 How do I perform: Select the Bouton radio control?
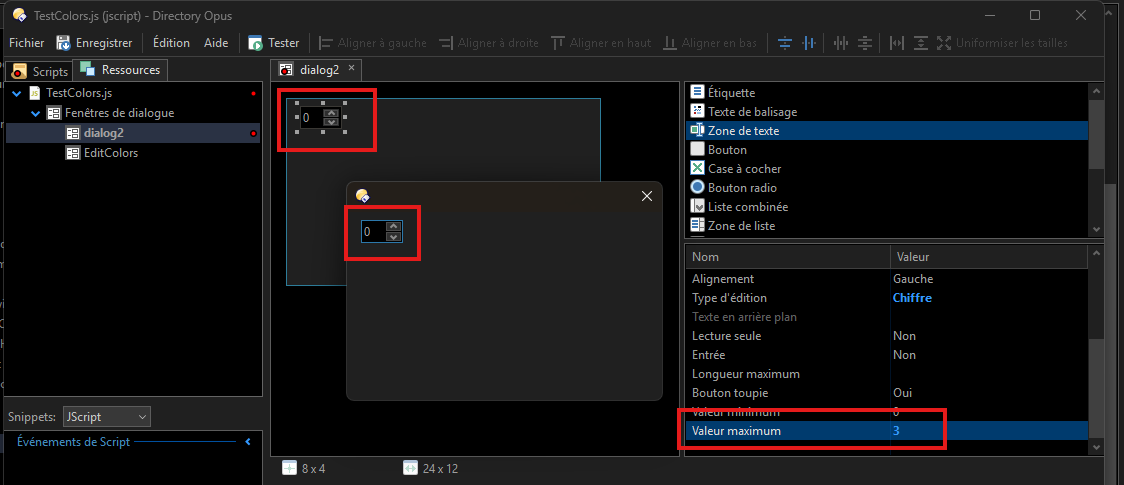[x=741, y=187]
